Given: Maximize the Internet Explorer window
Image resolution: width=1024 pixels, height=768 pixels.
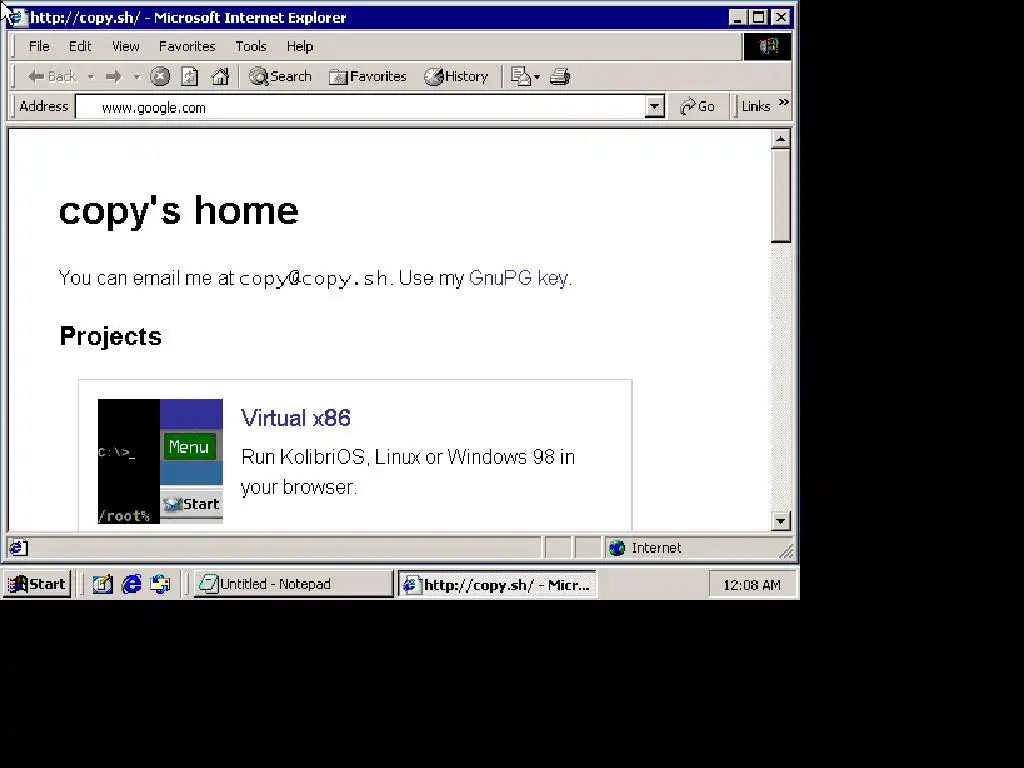Looking at the screenshot, I should 758,18.
